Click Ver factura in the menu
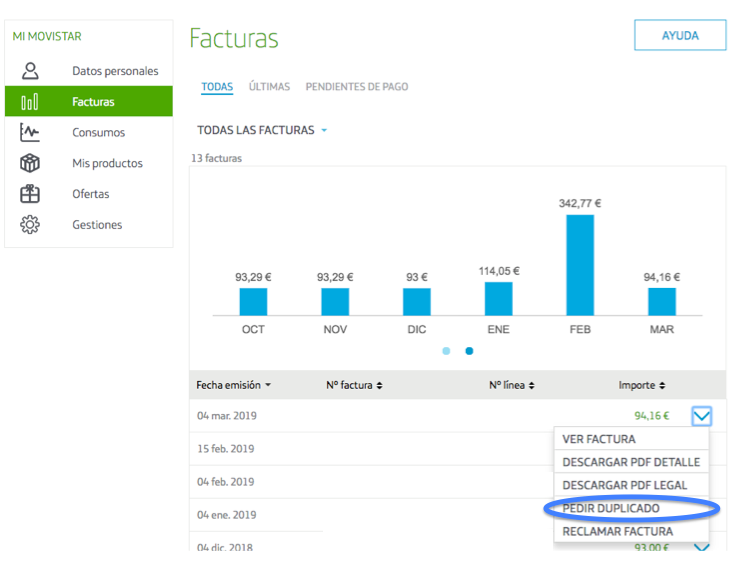 tap(598, 439)
